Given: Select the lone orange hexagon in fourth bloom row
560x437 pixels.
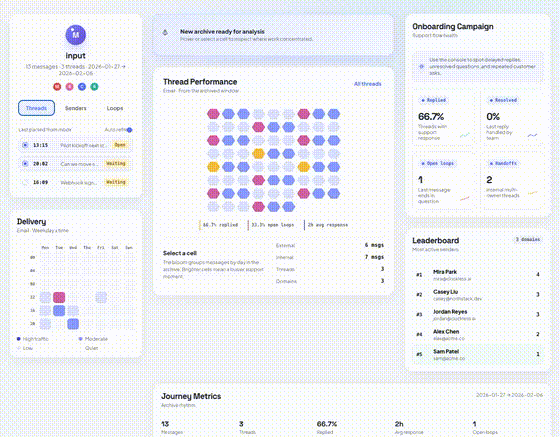Looking at the screenshot, I should tap(258, 154).
